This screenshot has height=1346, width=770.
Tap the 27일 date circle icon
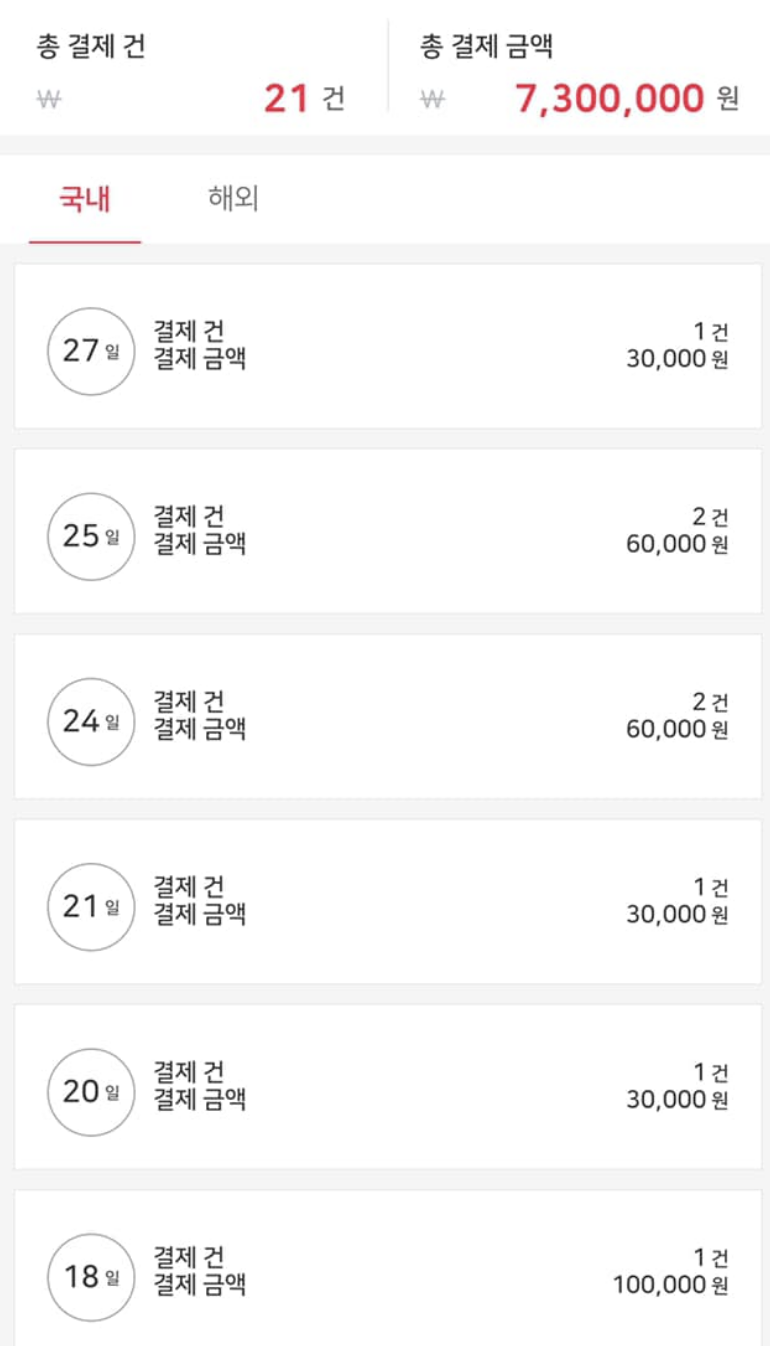(90, 351)
